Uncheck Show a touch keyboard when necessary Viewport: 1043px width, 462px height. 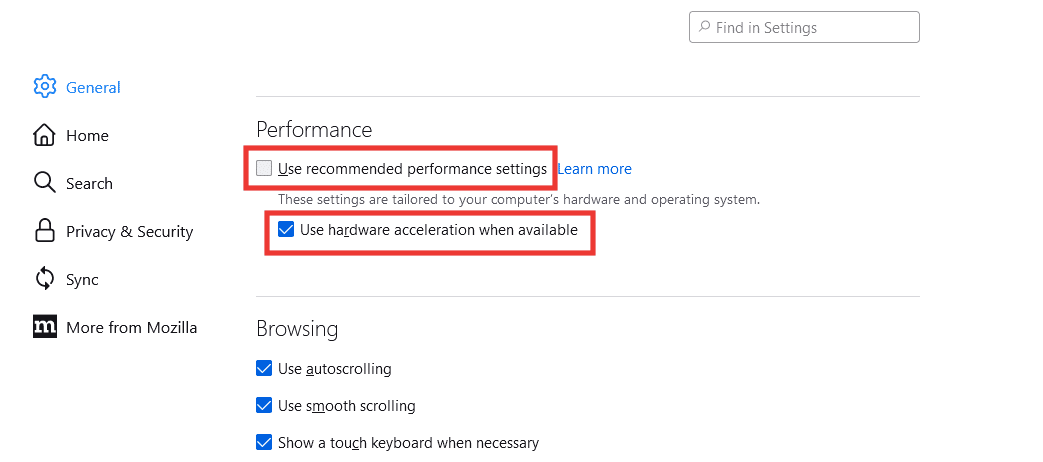pyautogui.click(x=264, y=442)
